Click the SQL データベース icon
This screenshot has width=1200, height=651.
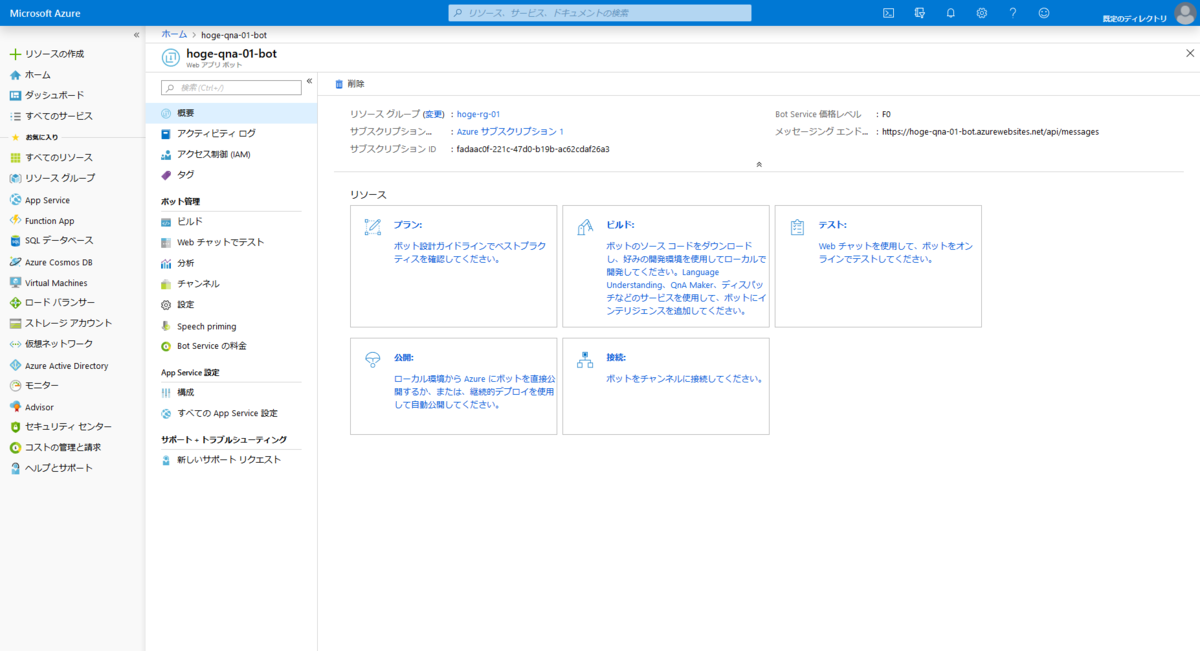coord(15,241)
